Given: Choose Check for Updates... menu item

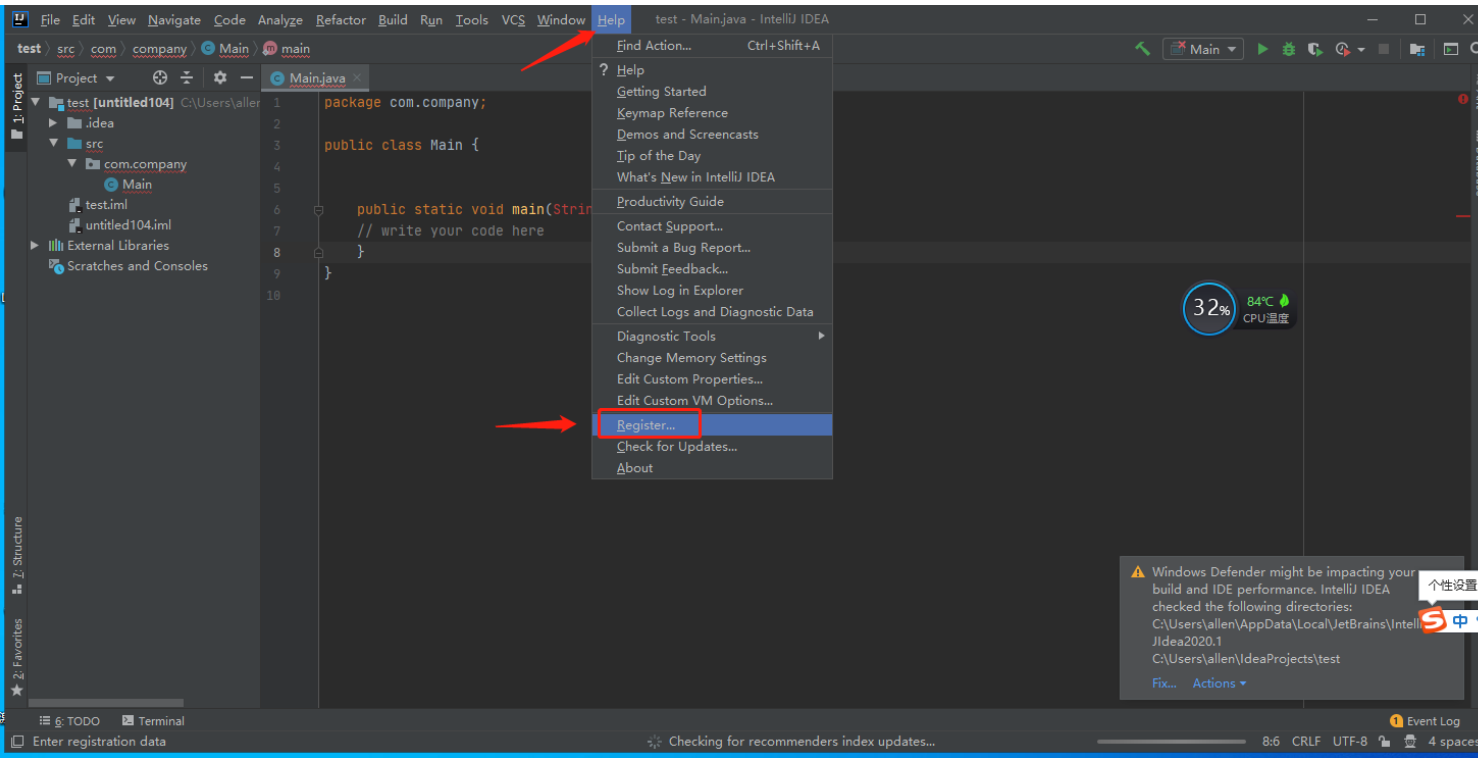Looking at the screenshot, I should point(712,447).
